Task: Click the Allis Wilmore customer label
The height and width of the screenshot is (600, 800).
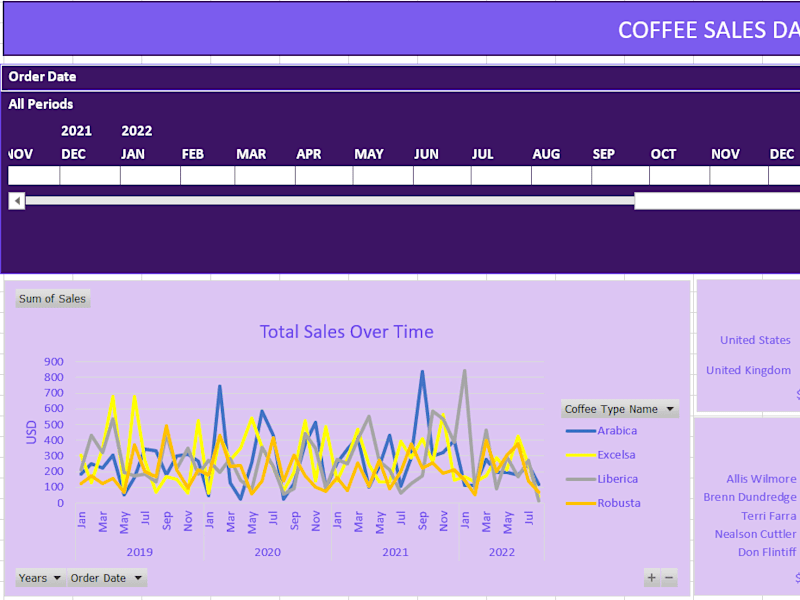Action: 761,479
